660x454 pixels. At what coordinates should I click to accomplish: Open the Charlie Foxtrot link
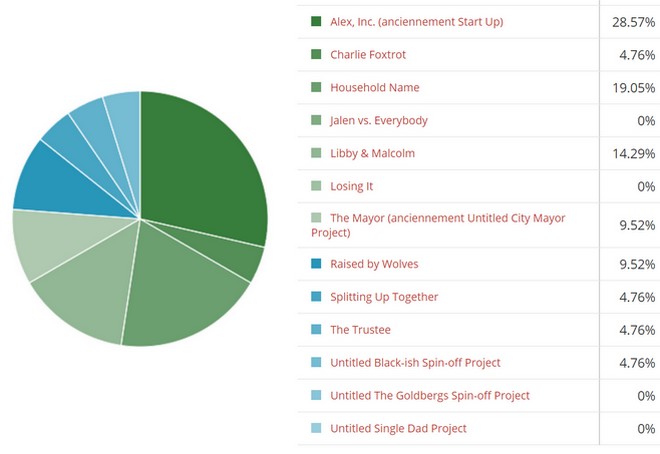367,54
